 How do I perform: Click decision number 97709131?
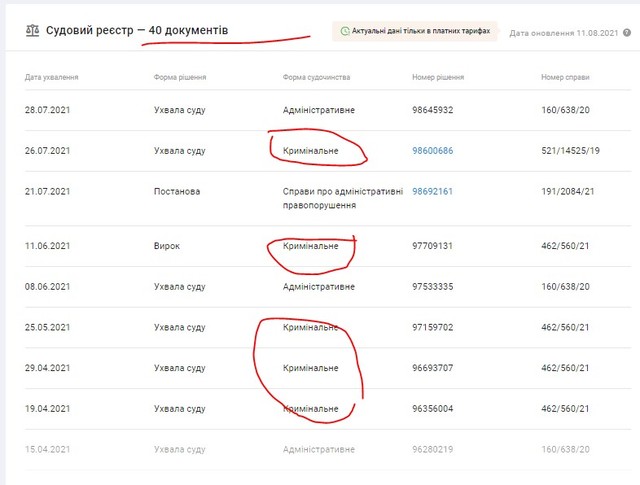432,246
